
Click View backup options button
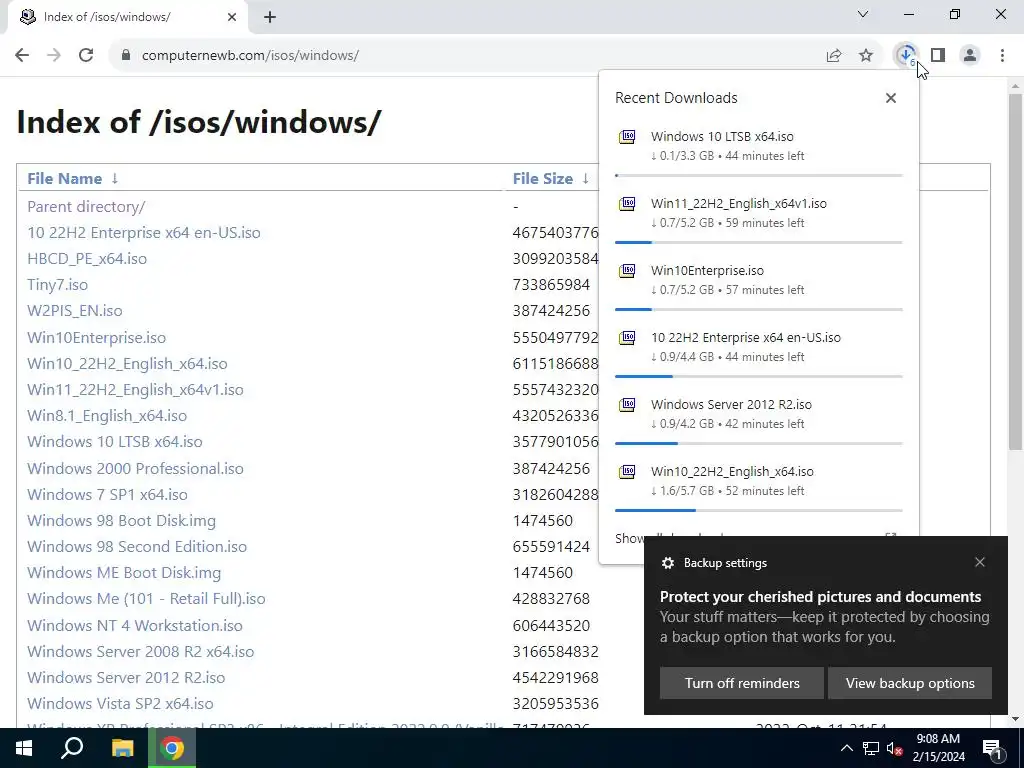tap(910, 683)
